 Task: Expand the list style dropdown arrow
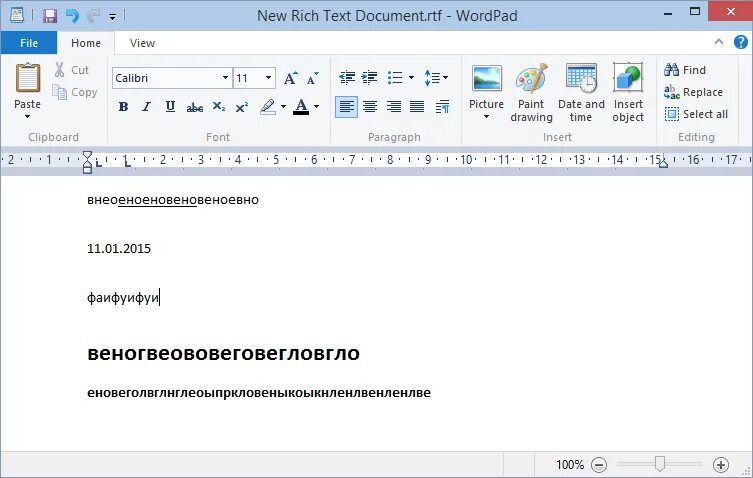[412, 77]
